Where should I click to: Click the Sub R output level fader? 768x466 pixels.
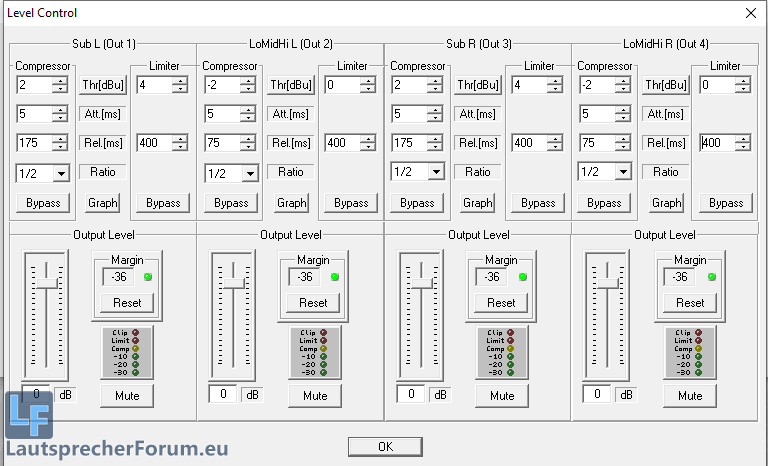pyautogui.click(x=421, y=283)
